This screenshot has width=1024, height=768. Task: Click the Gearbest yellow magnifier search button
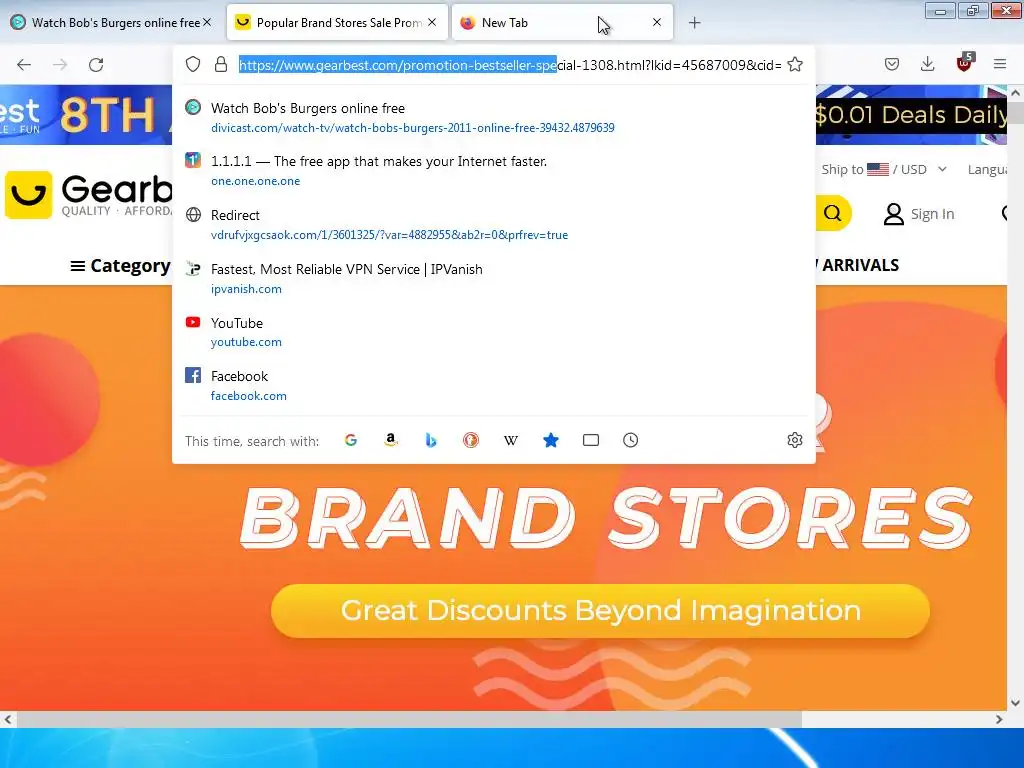833,213
